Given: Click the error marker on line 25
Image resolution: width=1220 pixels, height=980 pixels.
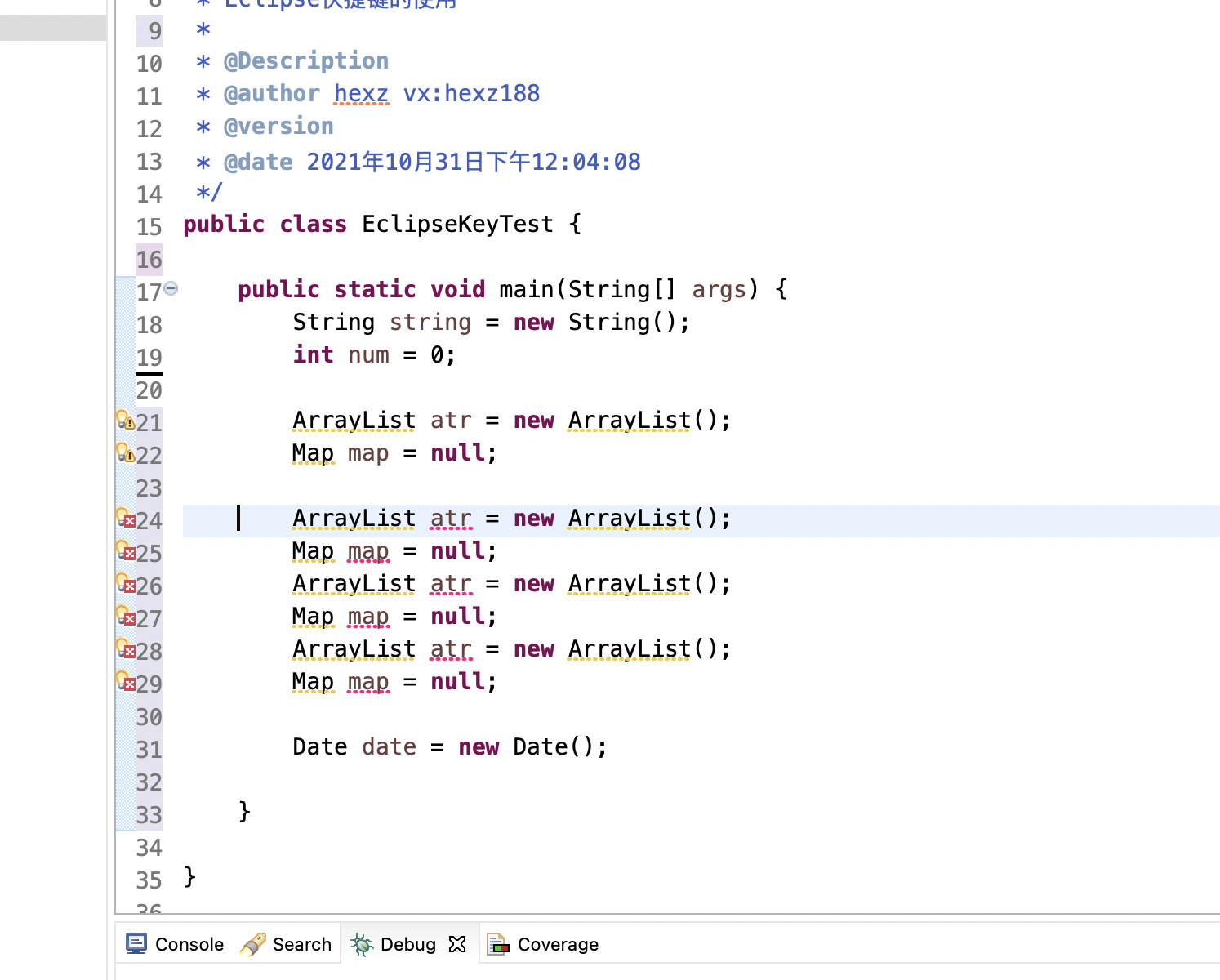Looking at the screenshot, I should tap(125, 551).
